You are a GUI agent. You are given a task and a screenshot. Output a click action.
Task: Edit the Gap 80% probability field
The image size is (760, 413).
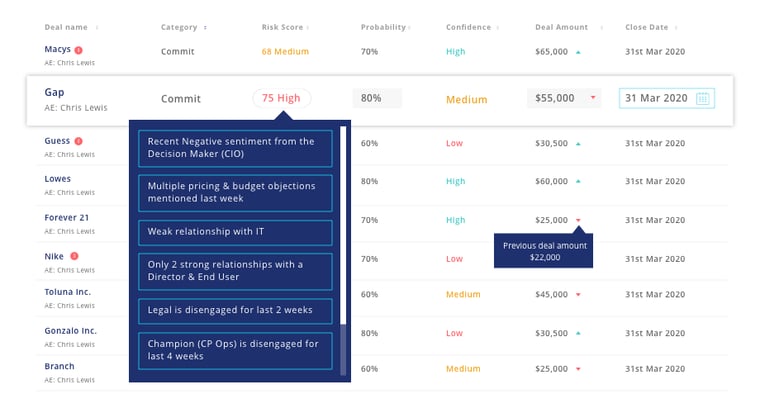coord(377,98)
